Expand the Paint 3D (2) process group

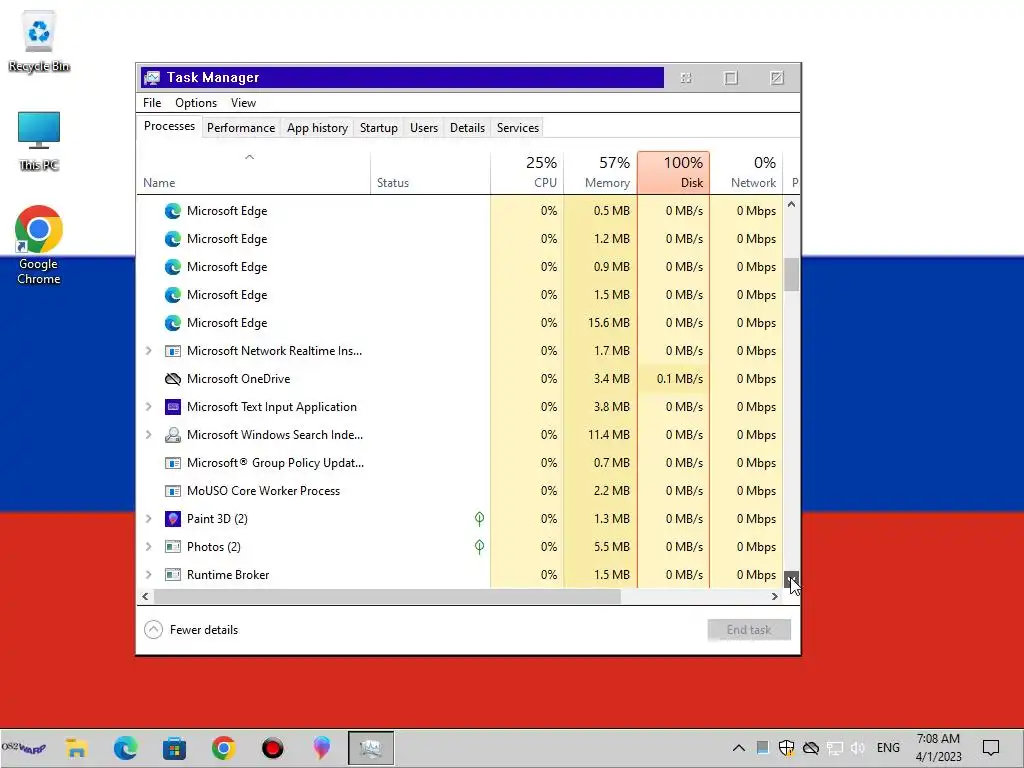(149, 519)
